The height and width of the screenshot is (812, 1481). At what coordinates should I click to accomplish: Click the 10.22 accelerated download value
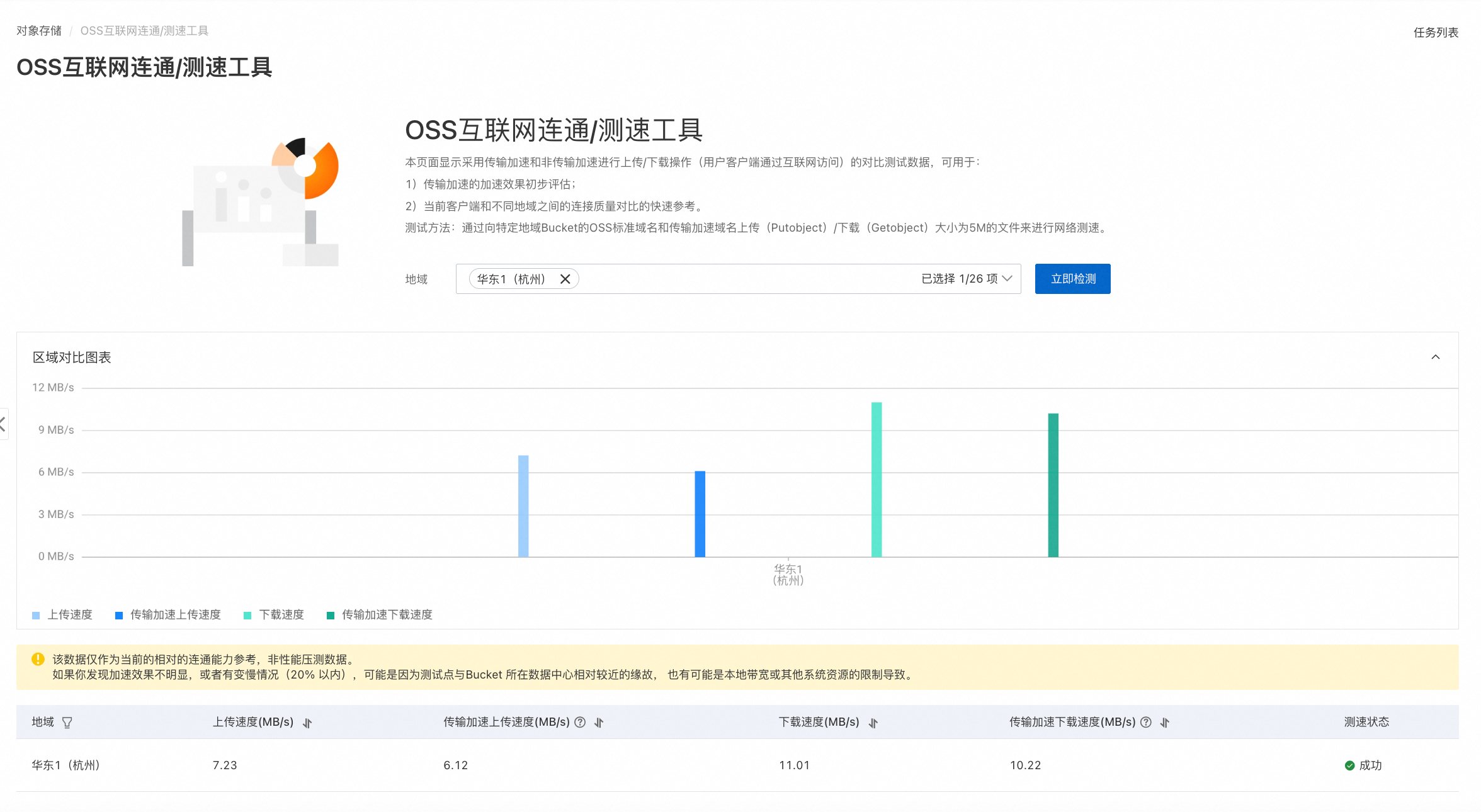point(1026,765)
